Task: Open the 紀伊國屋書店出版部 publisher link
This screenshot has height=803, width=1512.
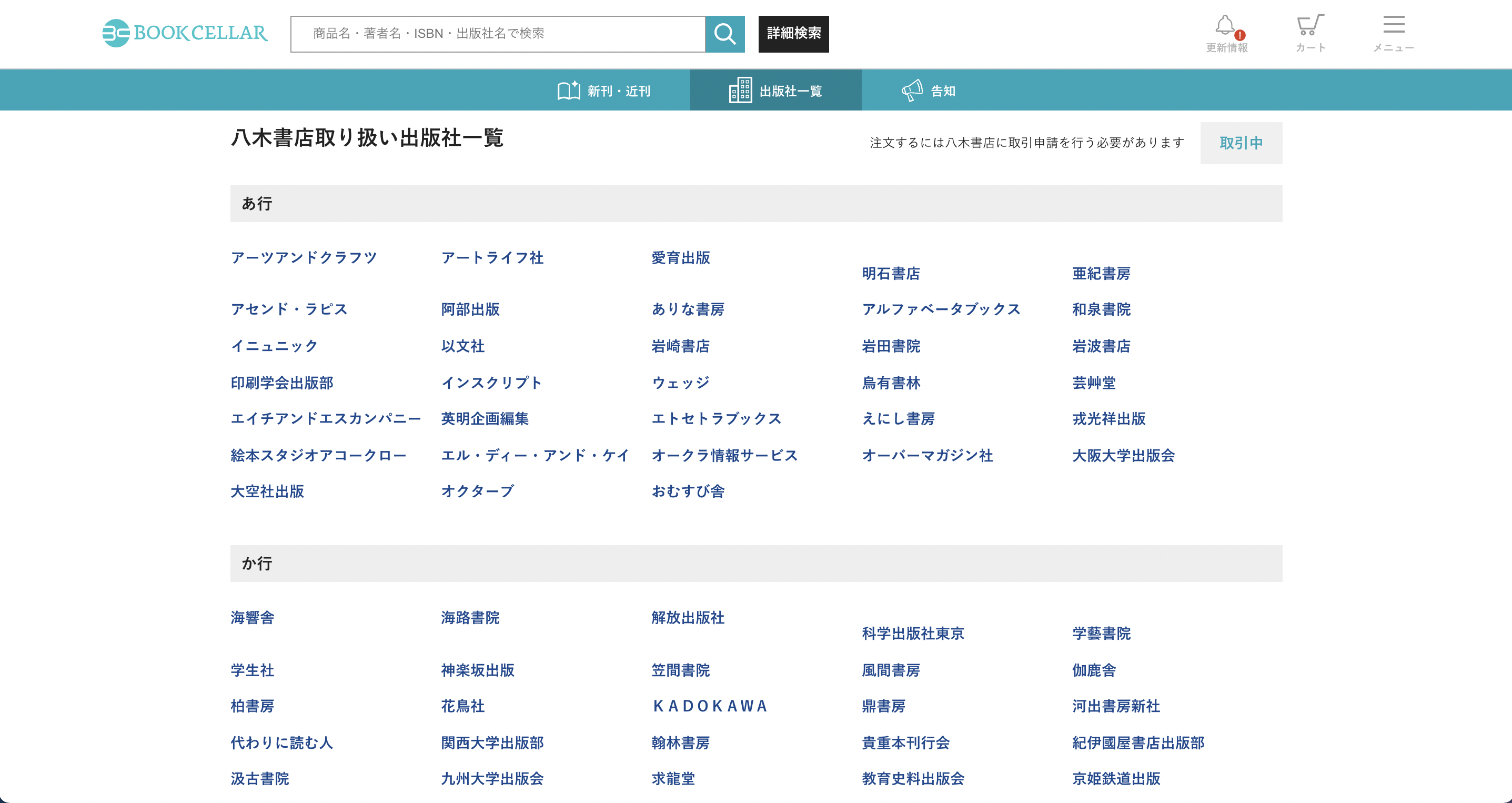Action: click(1137, 743)
